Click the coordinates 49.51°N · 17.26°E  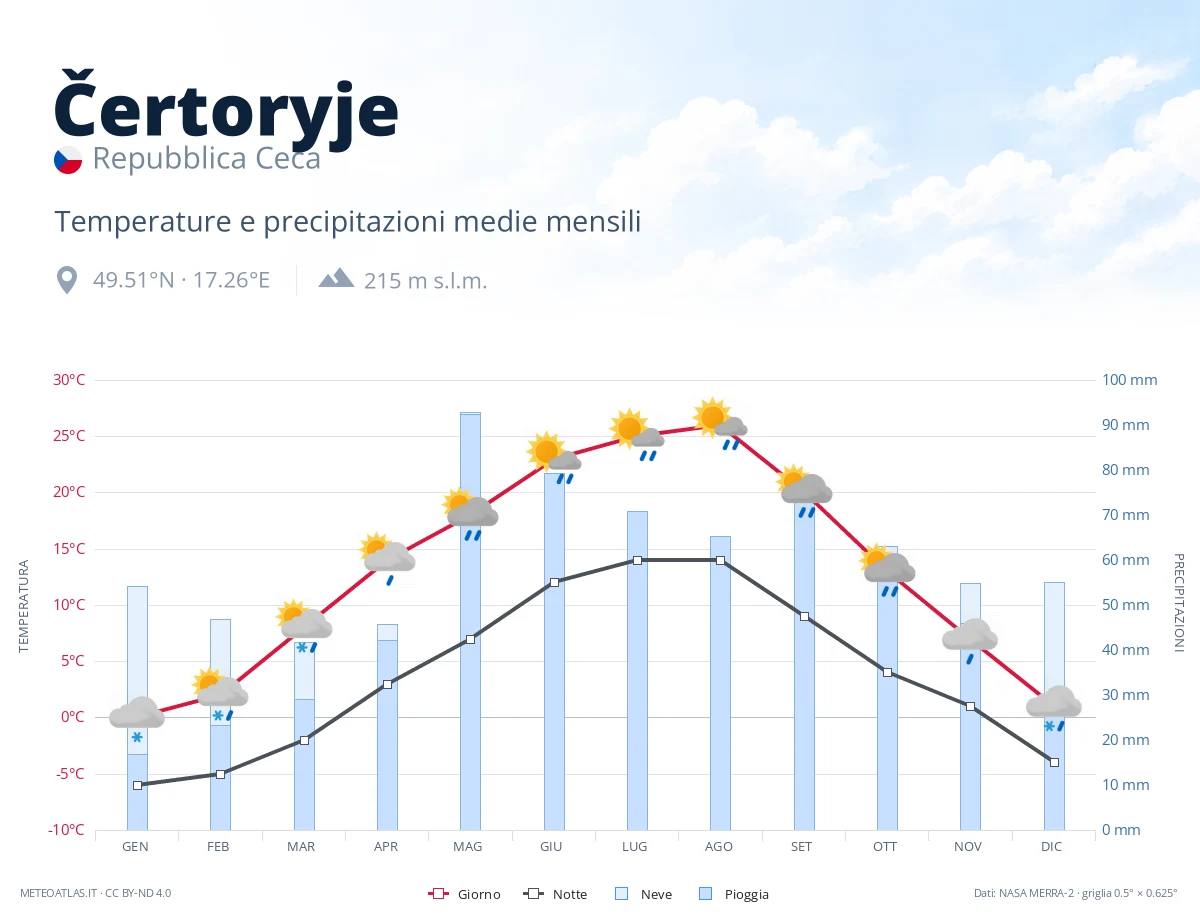[x=182, y=280]
